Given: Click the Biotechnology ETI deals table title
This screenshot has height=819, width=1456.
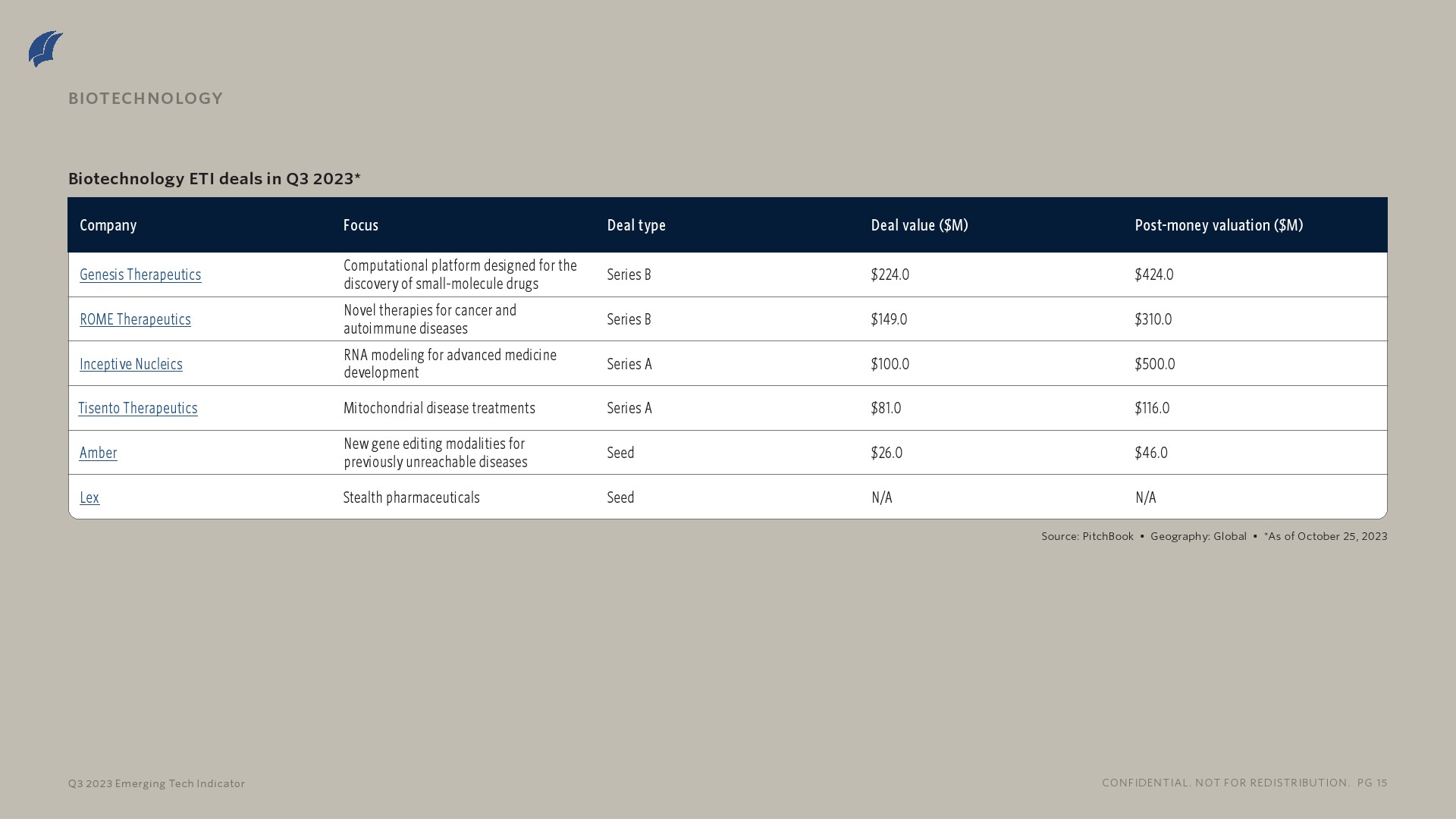Looking at the screenshot, I should 215,178.
